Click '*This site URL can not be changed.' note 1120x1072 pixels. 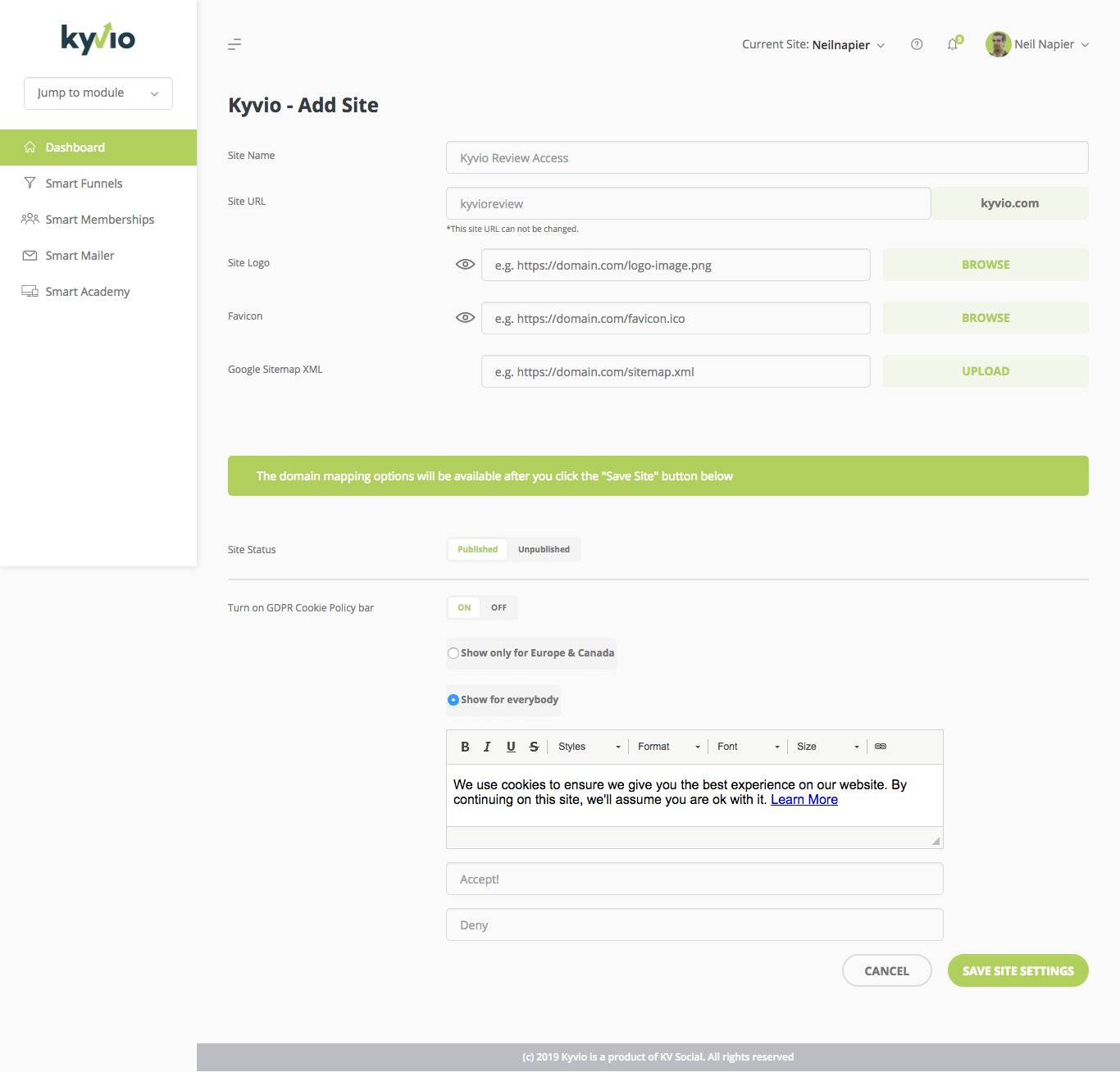click(x=512, y=229)
